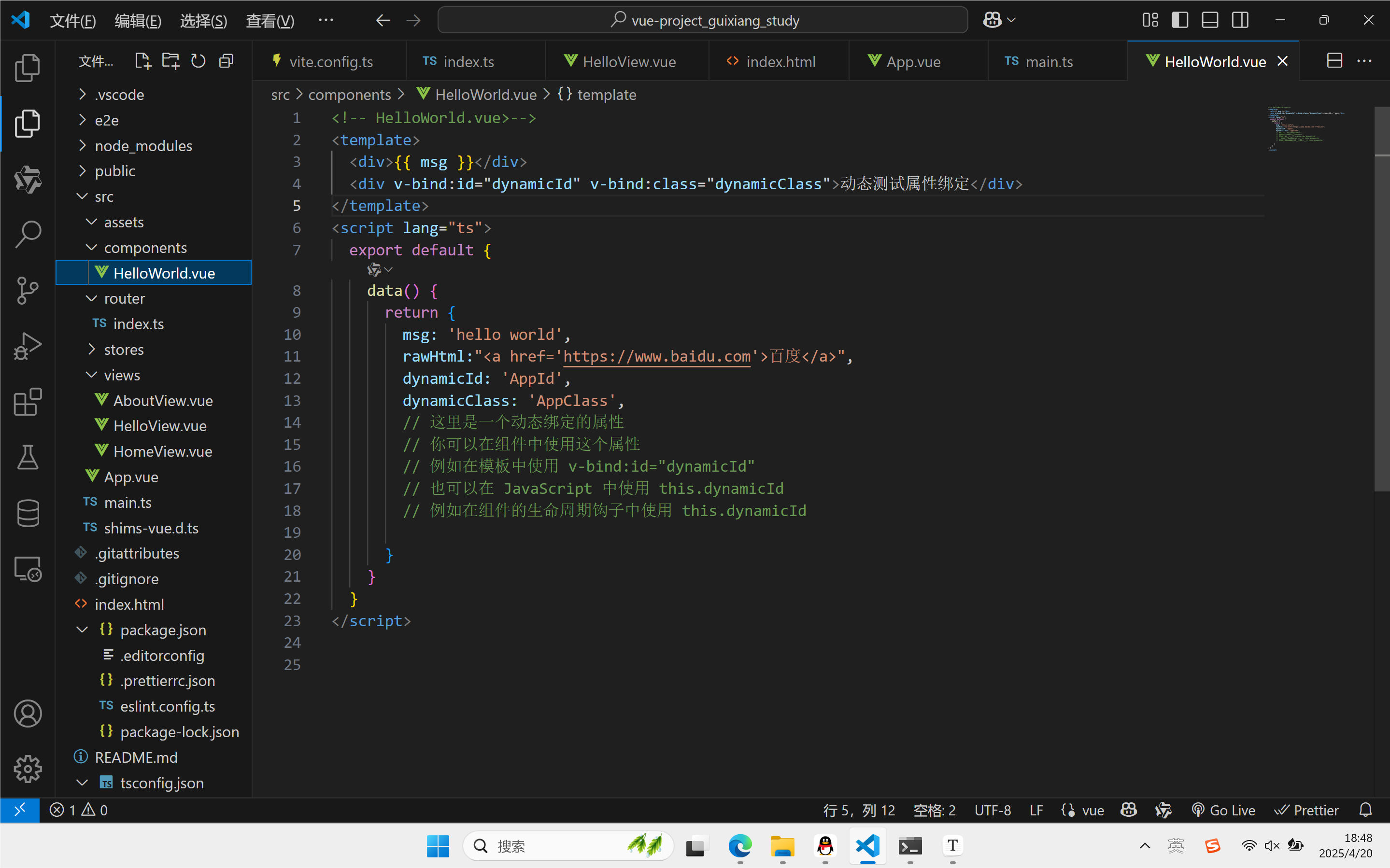The image size is (1390, 868).
Task: Open Source Control view
Action: tap(27, 290)
